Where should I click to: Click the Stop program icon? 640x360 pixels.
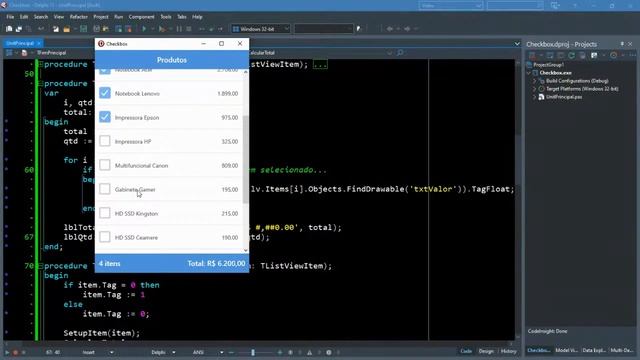189,29
